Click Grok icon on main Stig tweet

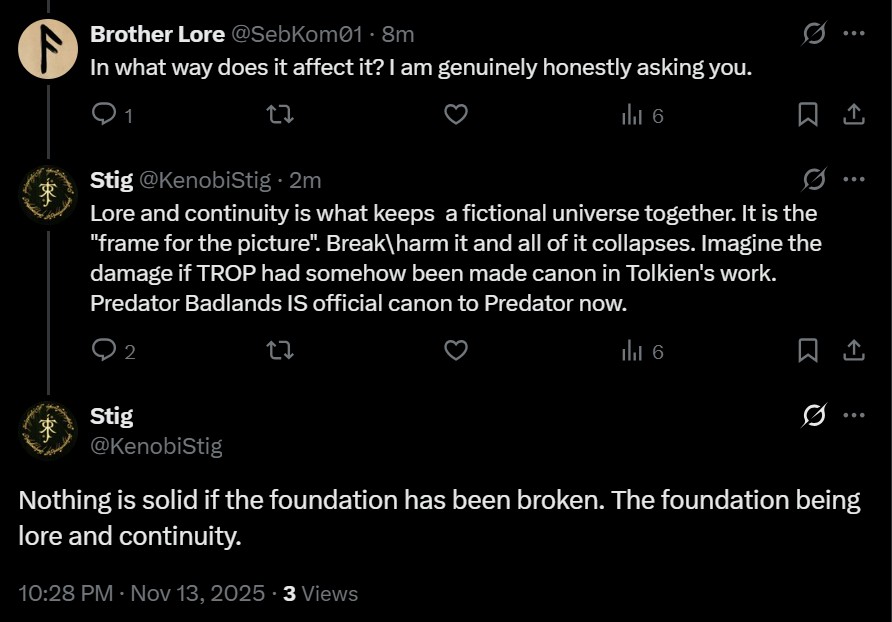[814, 415]
